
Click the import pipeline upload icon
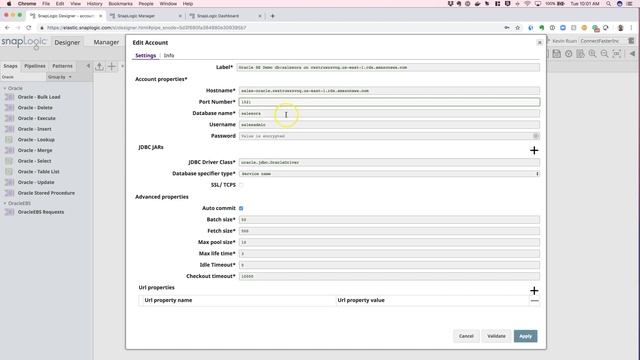tap(99, 66)
